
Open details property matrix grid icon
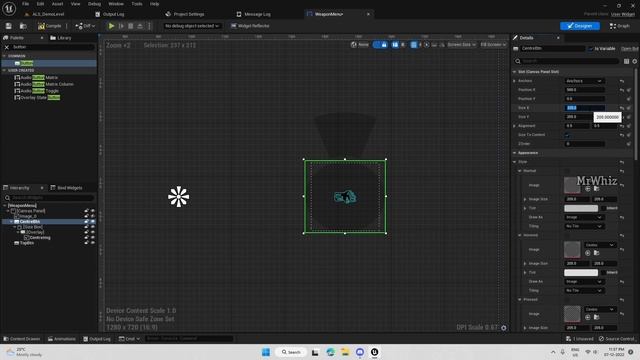pos(626,61)
